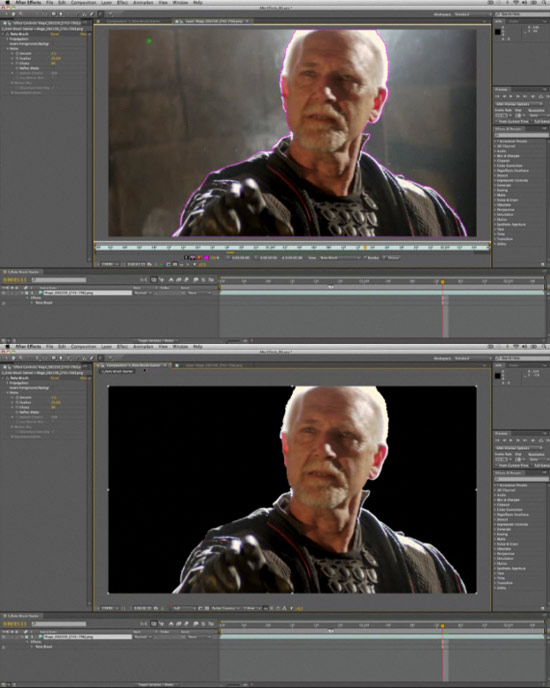This screenshot has height=688, width=550.
Task: Click timeline zoom slider at bottom of upper timeline
Action: 233,340
